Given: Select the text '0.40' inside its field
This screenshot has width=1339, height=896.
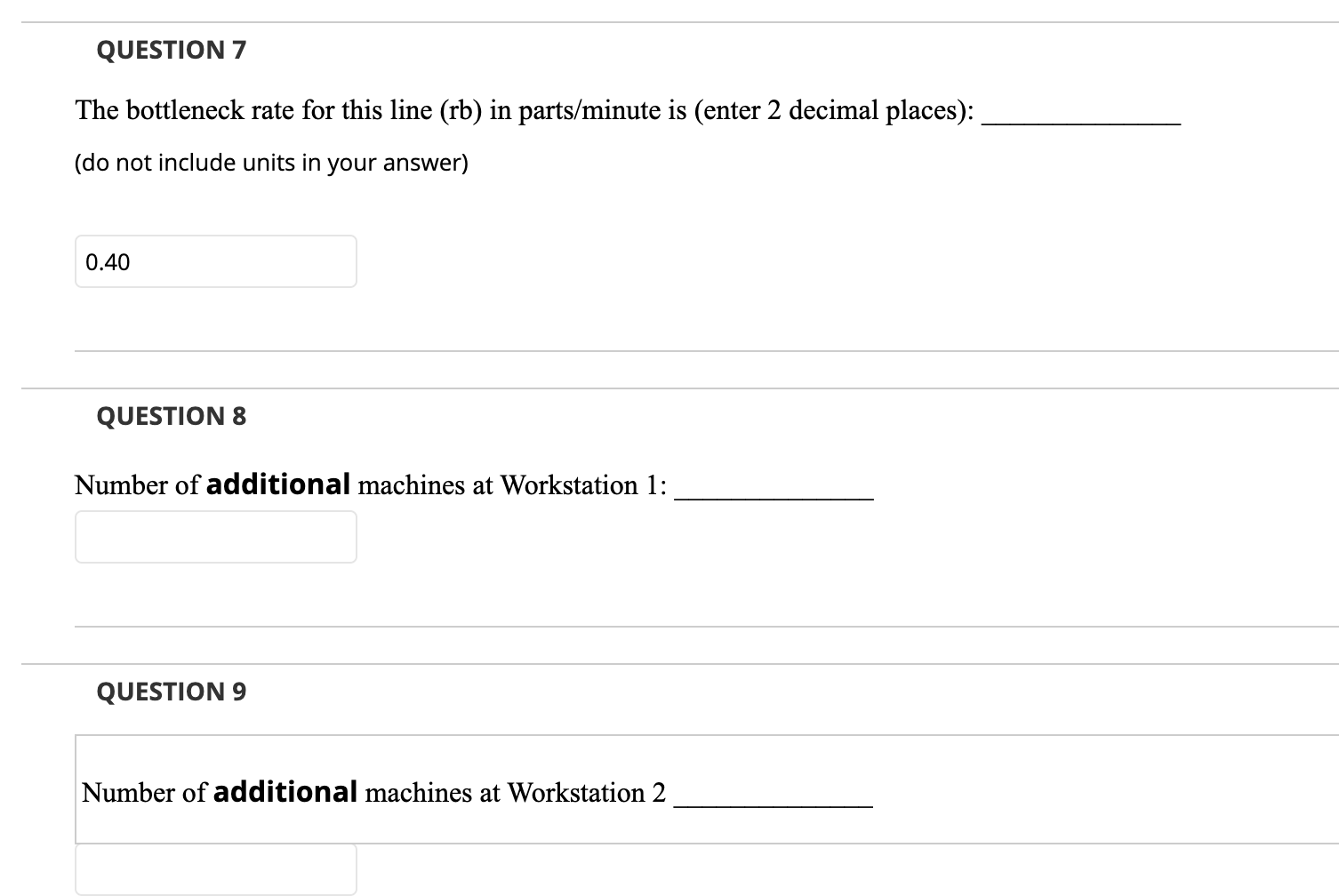Looking at the screenshot, I should [x=107, y=261].
